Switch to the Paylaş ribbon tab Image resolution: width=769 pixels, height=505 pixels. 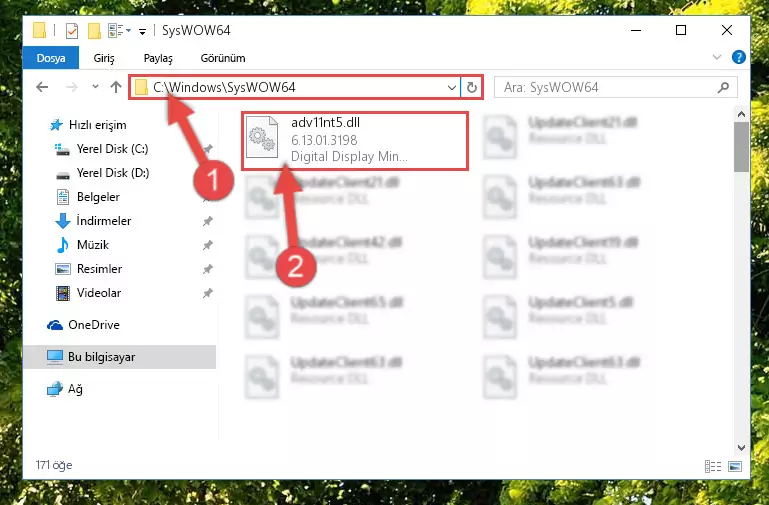point(158,58)
